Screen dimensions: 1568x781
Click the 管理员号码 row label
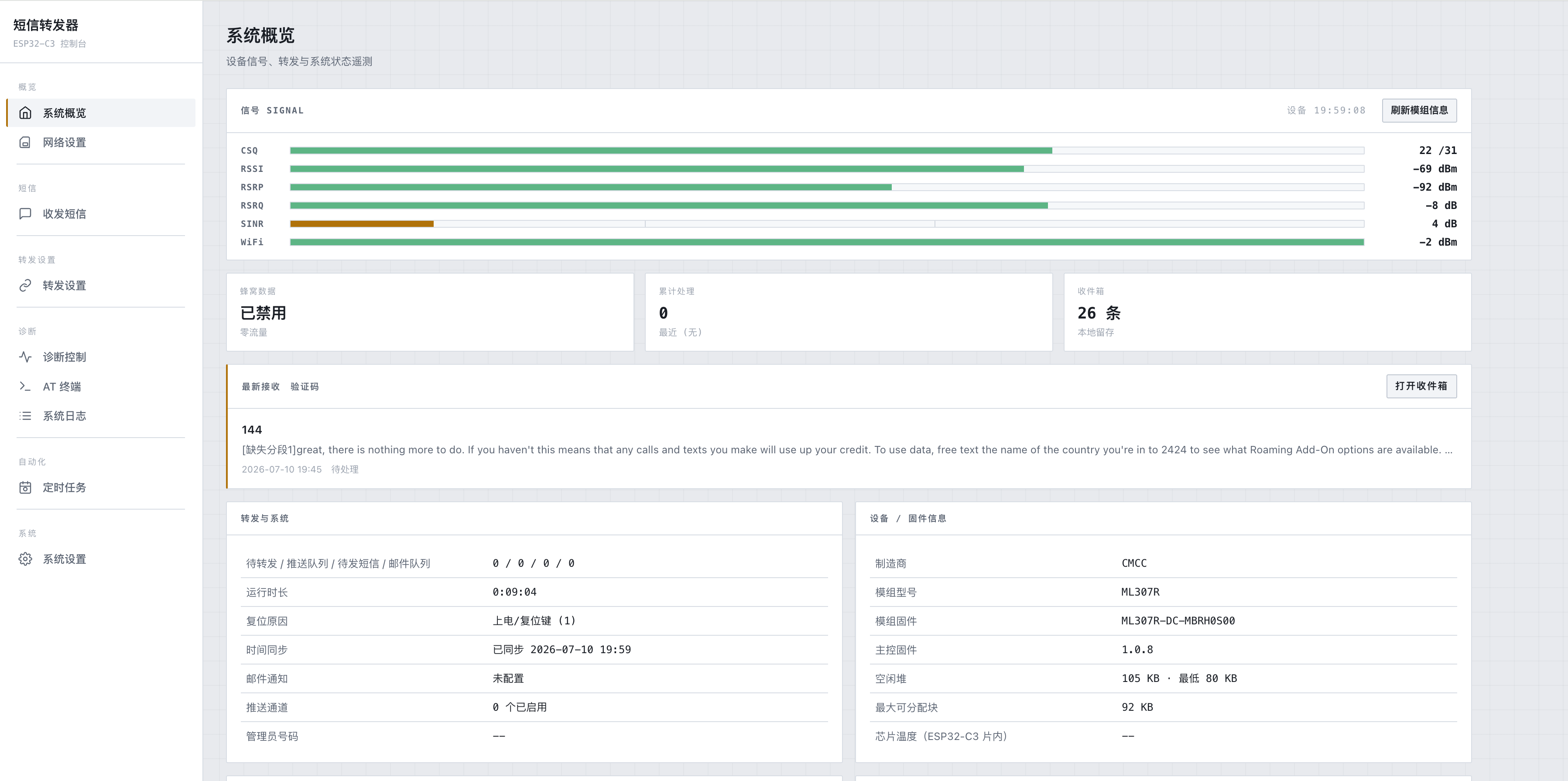[272, 736]
